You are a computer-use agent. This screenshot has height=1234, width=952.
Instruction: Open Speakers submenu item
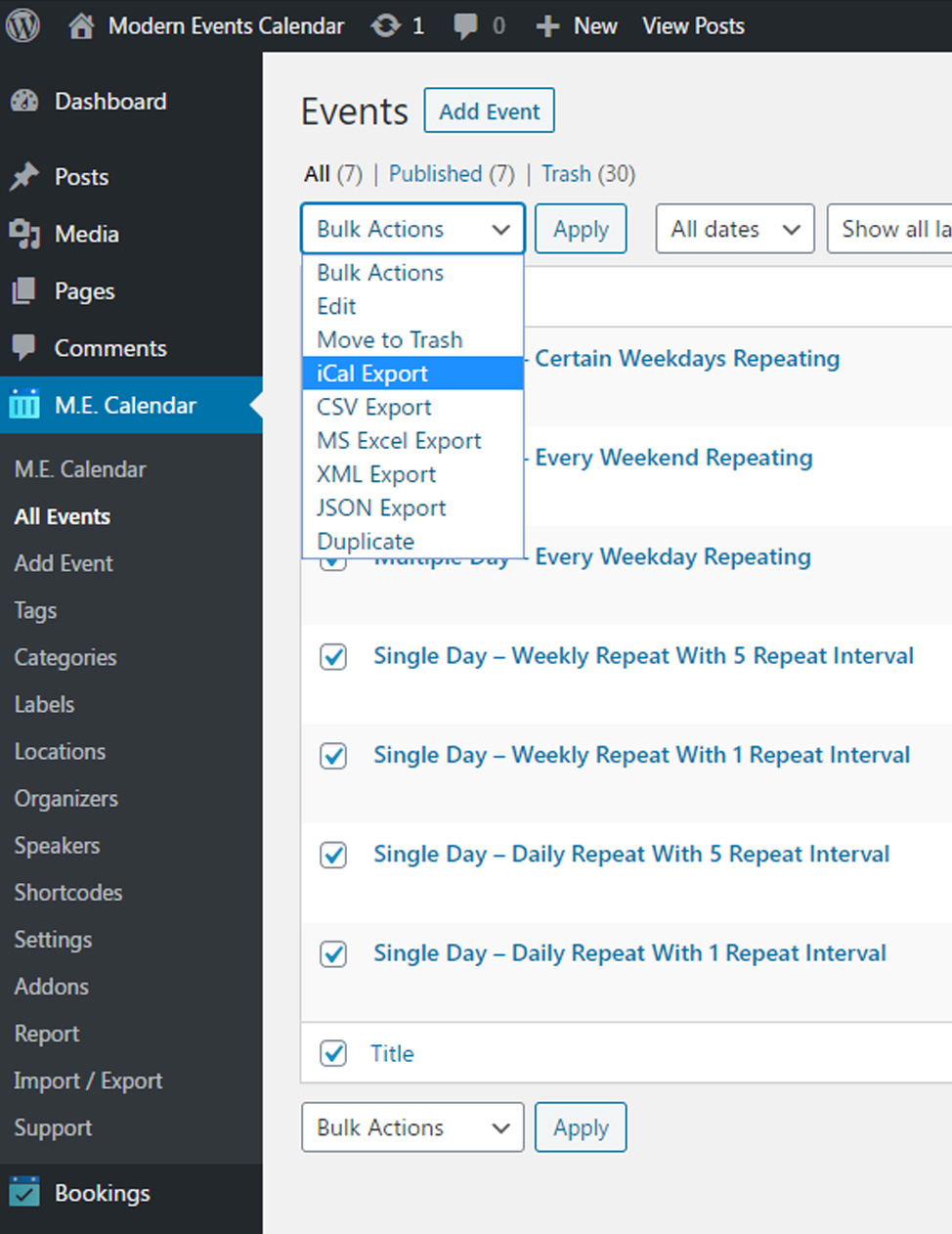(x=57, y=846)
